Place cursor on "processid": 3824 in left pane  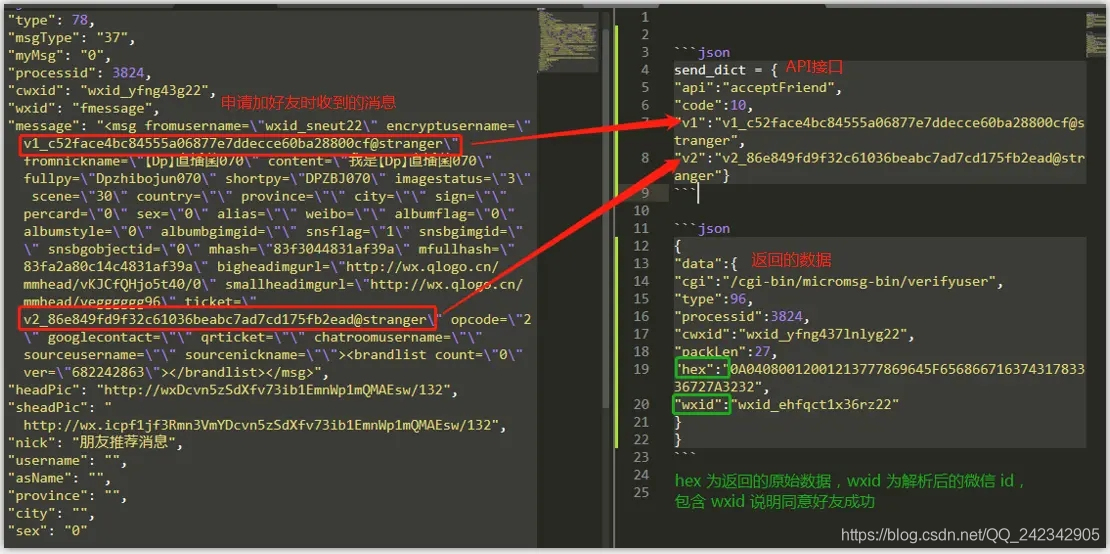pyautogui.click(x=79, y=73)
